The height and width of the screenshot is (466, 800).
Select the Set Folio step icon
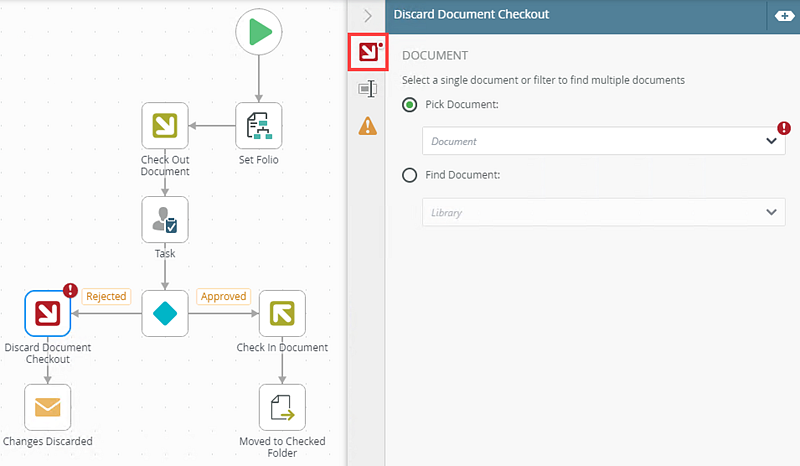pos(259,125)
